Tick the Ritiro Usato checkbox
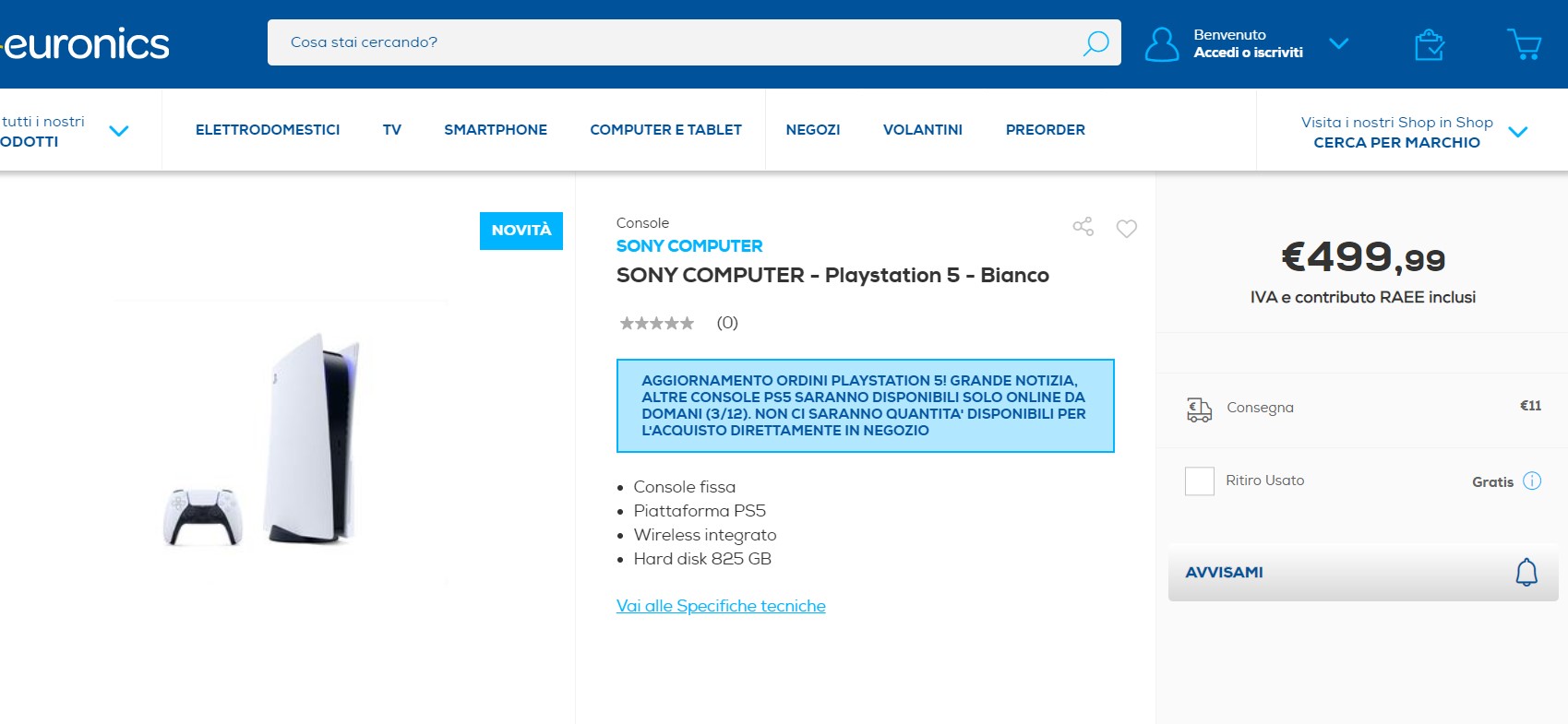 [x=1200, y=481]
